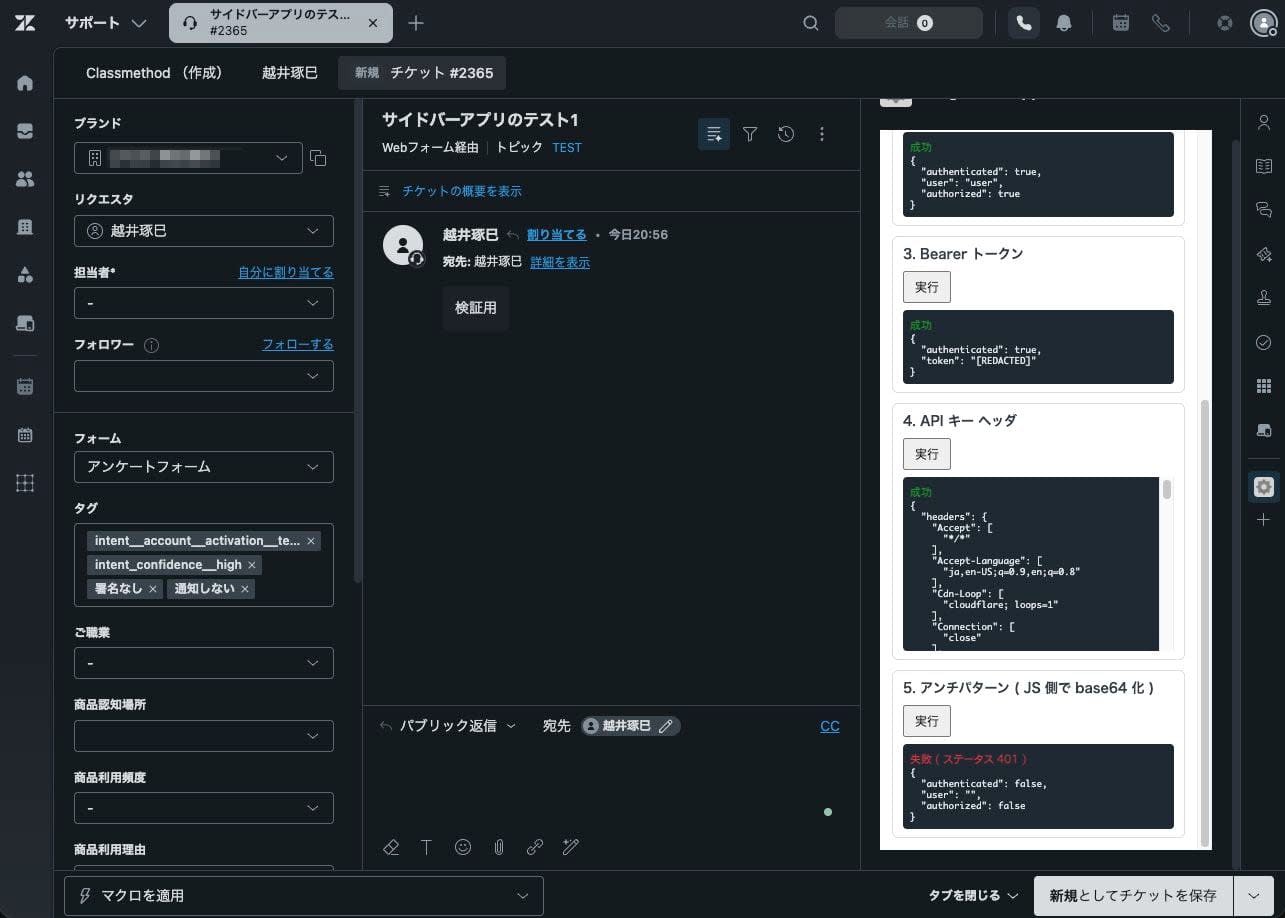Open notifications bell icon
The image size is (1285, 918).
pyautogui.click(x=1064, y=23)
